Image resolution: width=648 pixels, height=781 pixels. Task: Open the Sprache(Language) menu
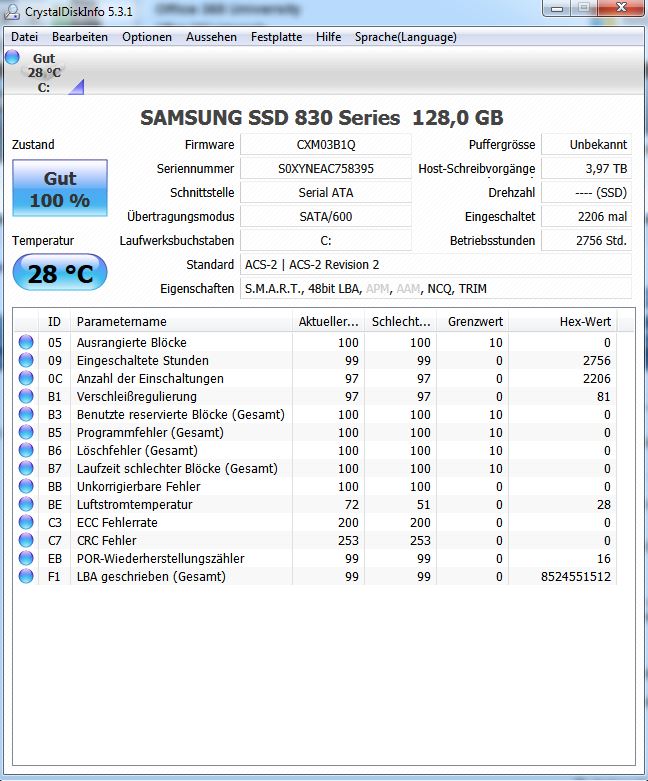click(405, 37)
